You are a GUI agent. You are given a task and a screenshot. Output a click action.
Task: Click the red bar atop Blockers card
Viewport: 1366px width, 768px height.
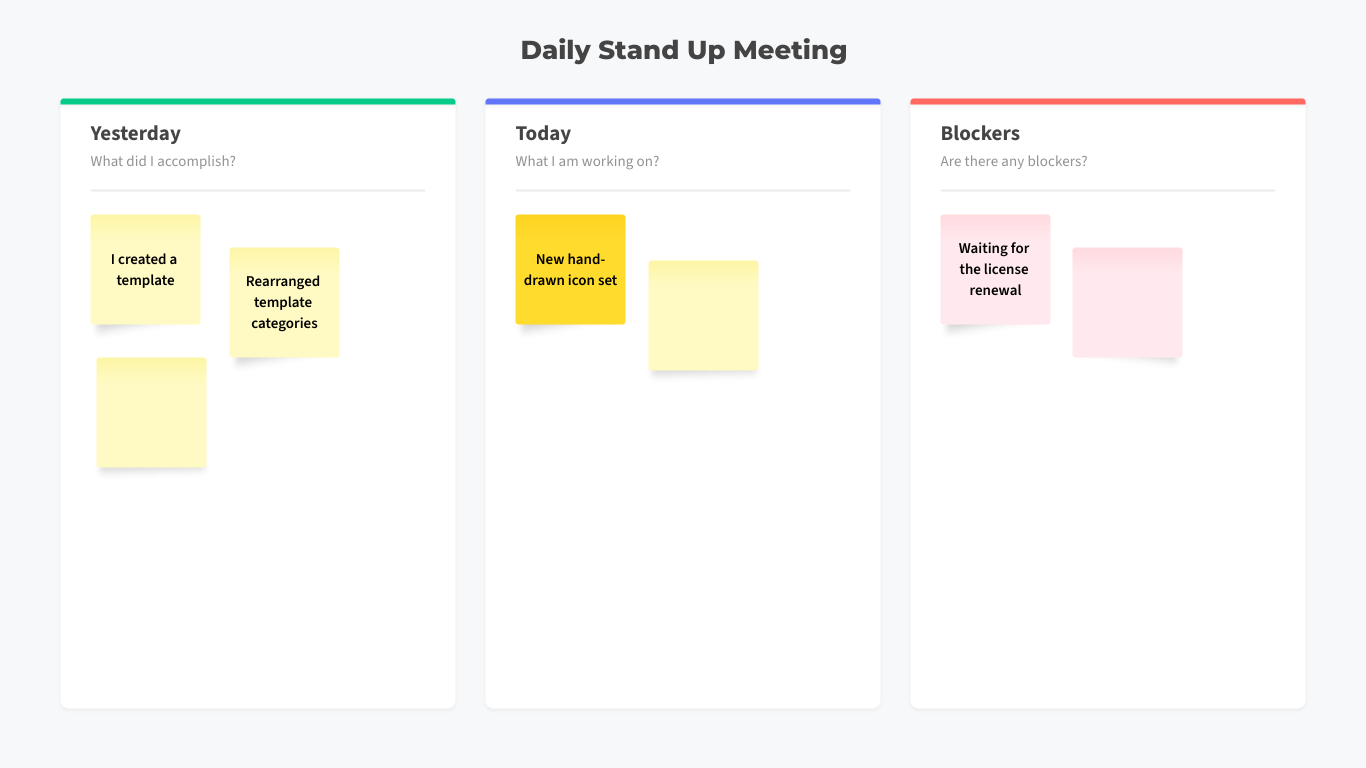click(x=1108, y=101)
